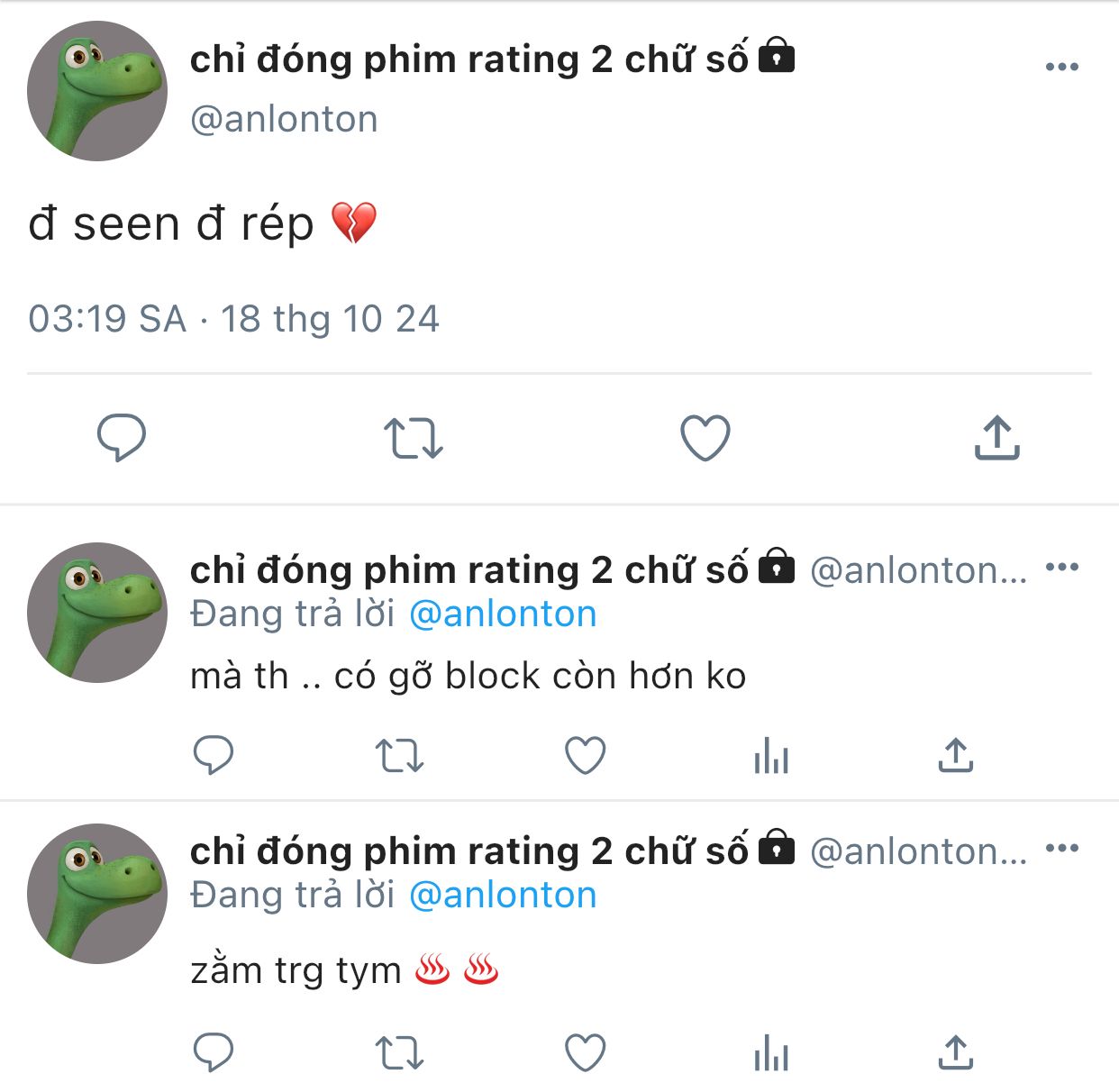Open more options on the "có gỡ block" reply
The height and width of the screenshot is (1092, 1119).
pos(1062,568)
